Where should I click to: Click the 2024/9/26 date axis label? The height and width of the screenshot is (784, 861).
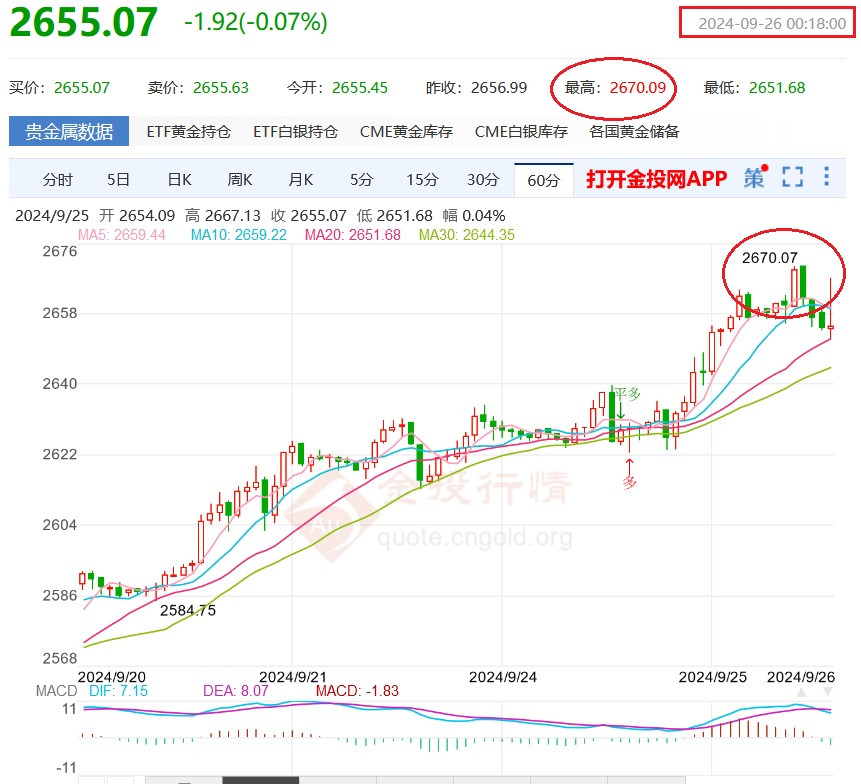click(801, 677)
